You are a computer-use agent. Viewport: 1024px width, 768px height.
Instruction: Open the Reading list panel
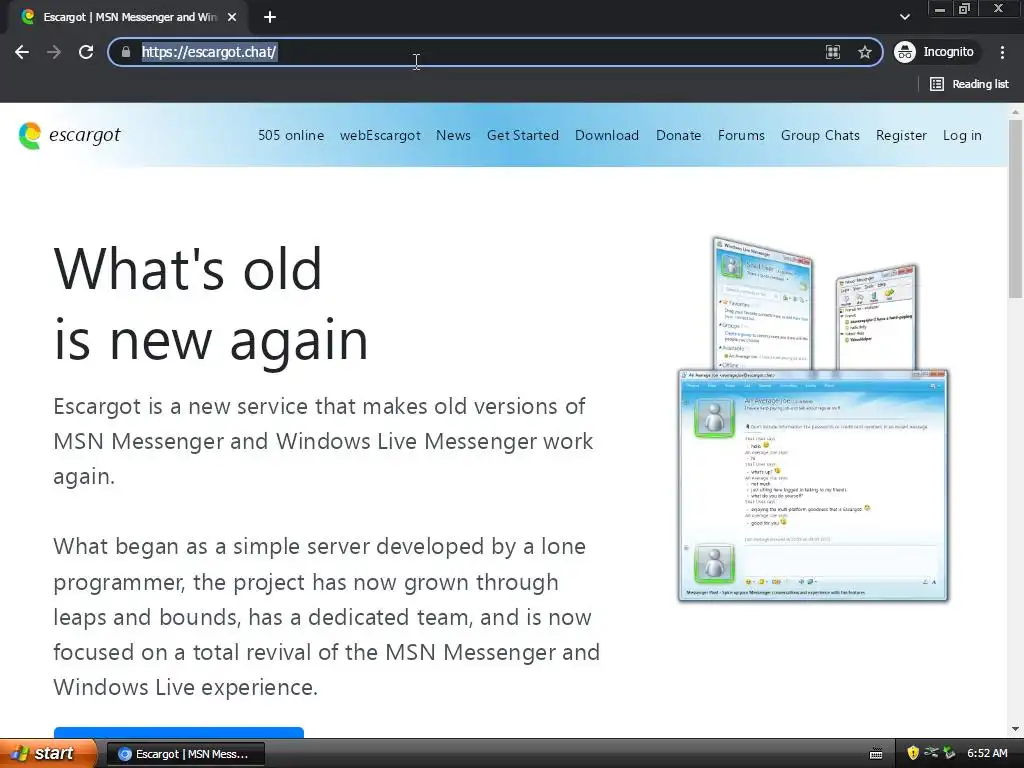pos(969,84)
